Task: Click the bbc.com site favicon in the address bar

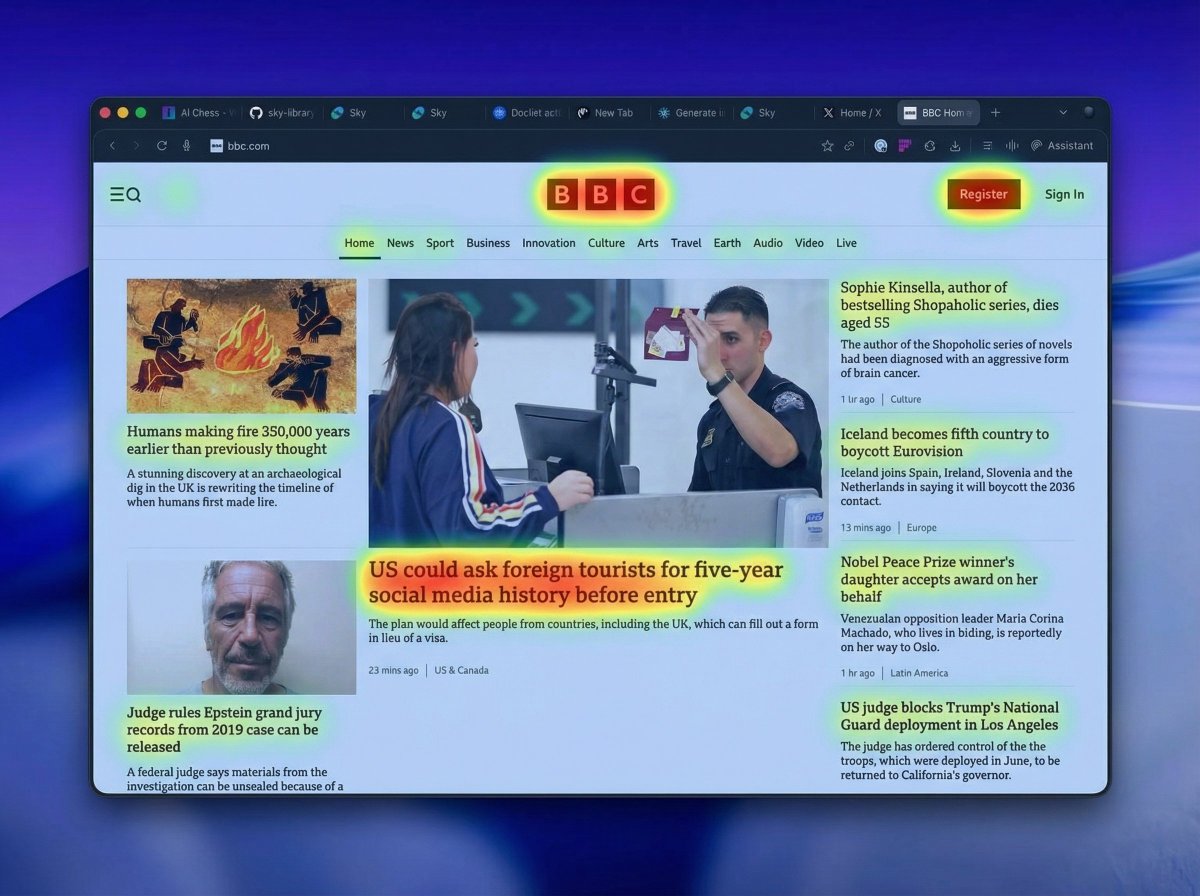Action: 216,146
